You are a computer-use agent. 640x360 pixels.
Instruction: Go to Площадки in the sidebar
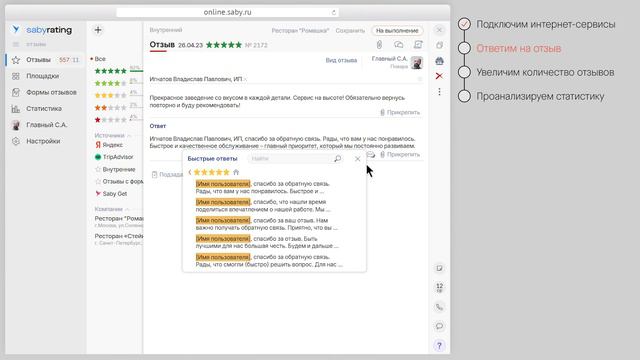point(42,76)
